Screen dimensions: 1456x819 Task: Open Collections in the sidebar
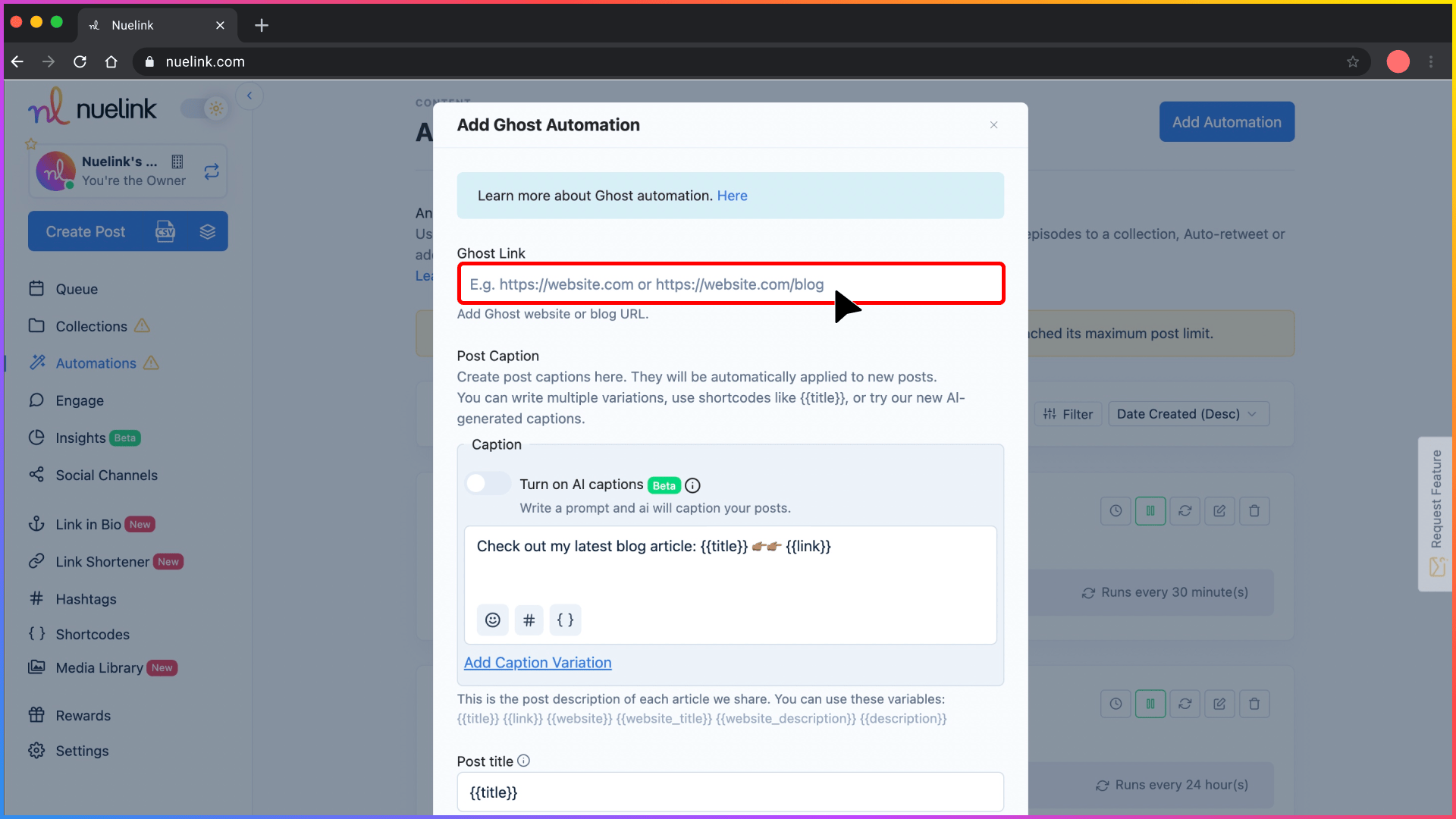coord(91,326)
